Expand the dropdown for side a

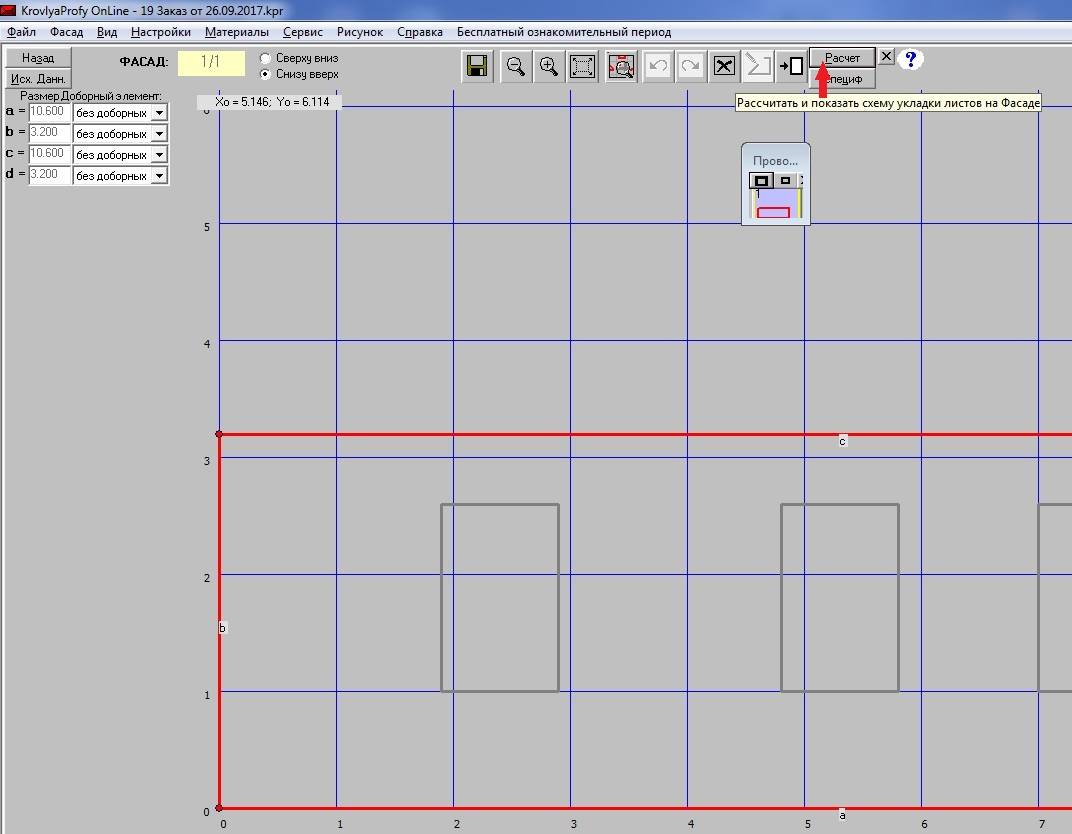(159, 113)
